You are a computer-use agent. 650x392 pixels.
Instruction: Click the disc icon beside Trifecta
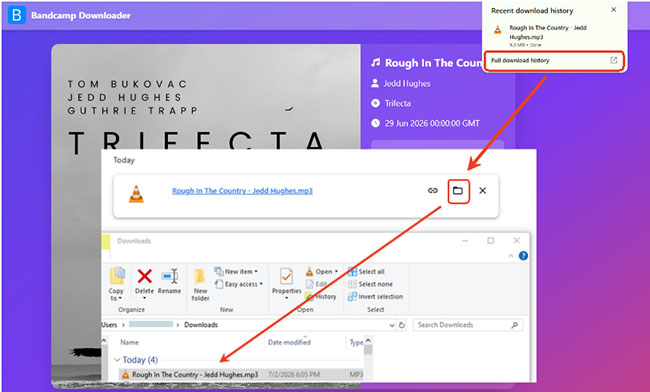tap(375, 103)
